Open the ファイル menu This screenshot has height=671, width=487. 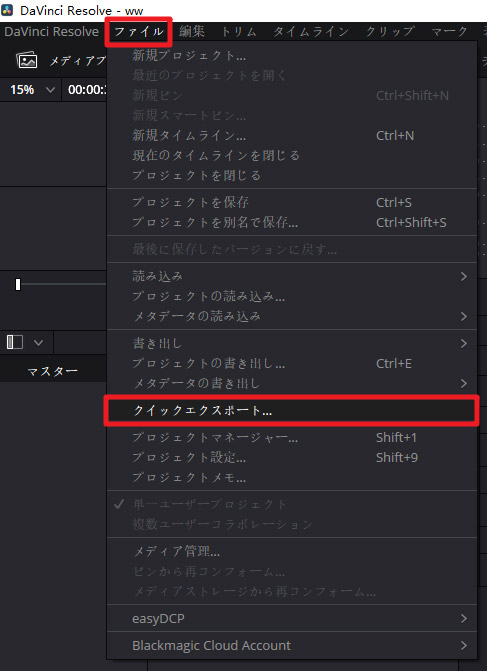(139, 32)
